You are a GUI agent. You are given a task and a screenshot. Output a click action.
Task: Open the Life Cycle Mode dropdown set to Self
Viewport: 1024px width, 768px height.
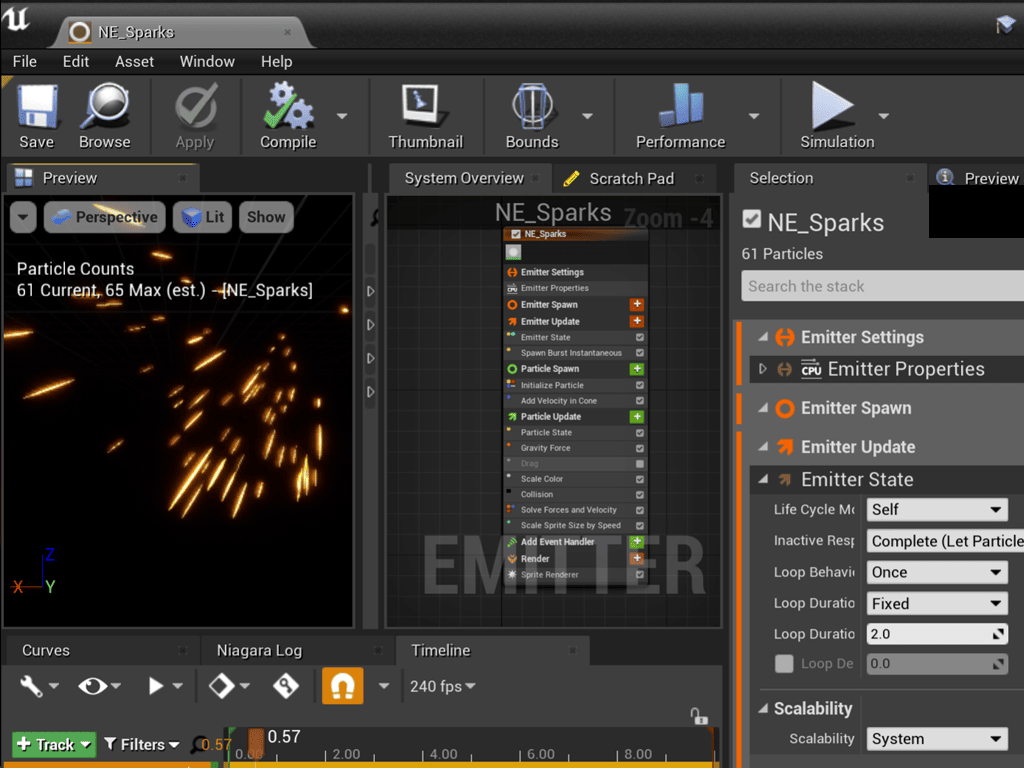[936, 509]
